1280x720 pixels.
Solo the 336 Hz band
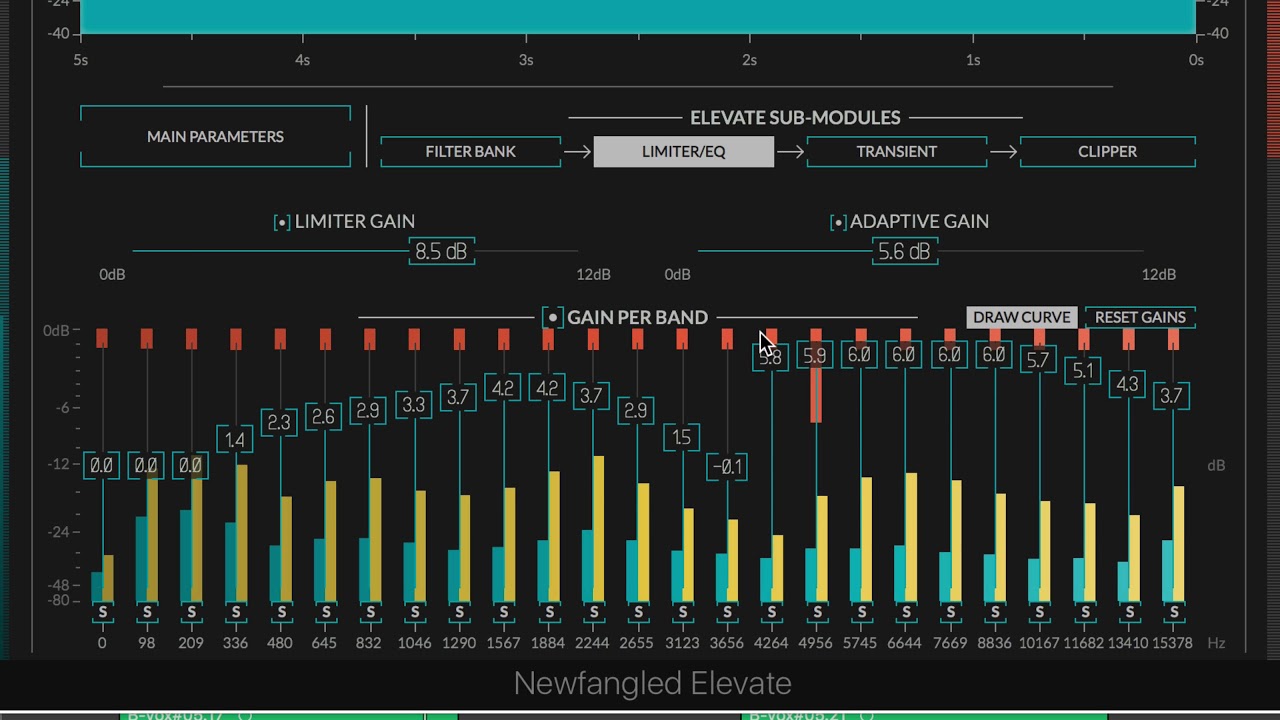coord(236,612)
